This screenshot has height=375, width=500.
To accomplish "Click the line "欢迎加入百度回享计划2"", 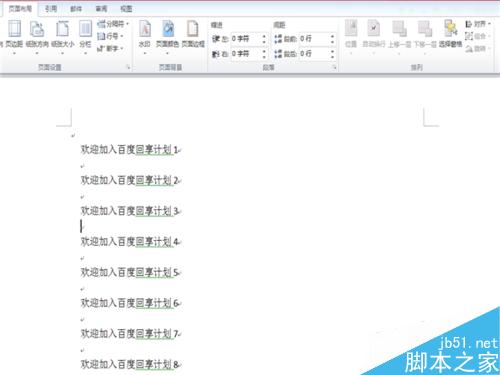I will [x=129, y=180].
